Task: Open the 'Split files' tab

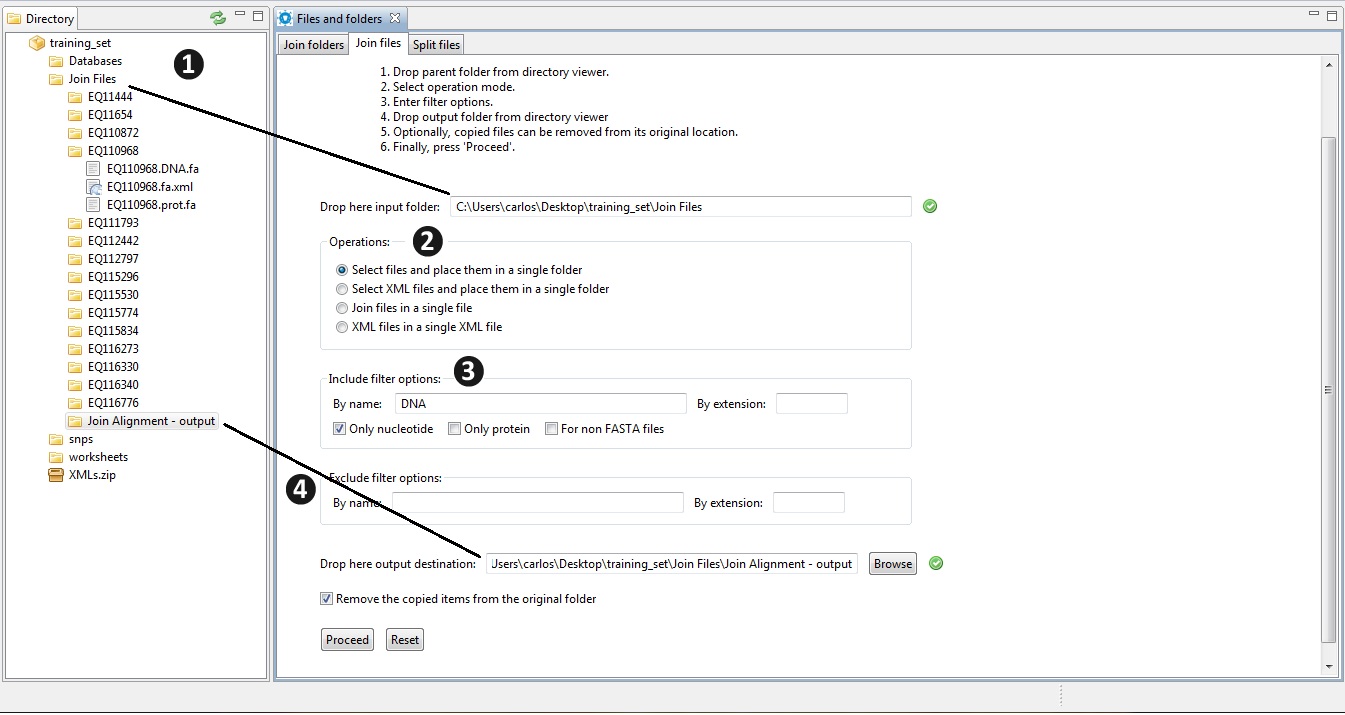Action: coord(436,45)
